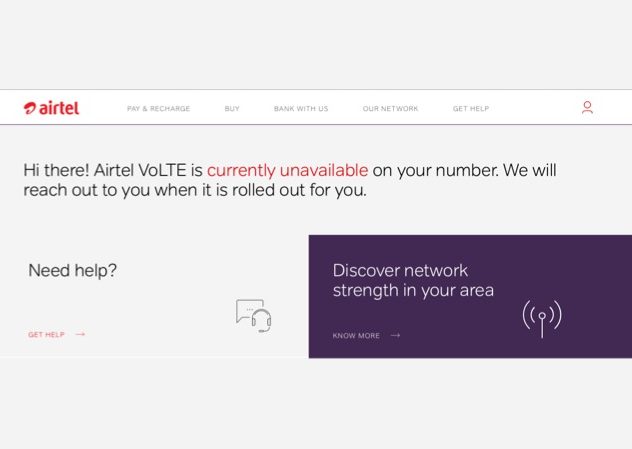Click the Airtel logo in the header
The image size is (632, 449).
tap(52, 108)
